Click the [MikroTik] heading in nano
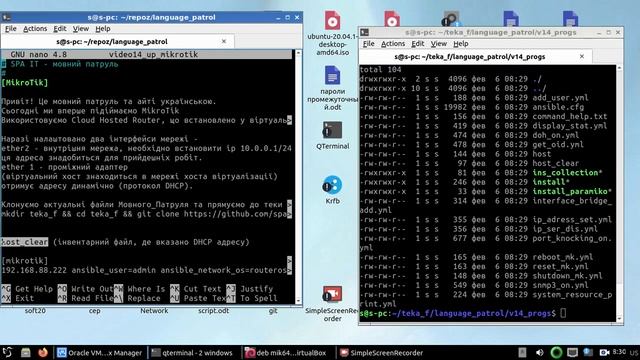640x360 pixels. (x=24, y=82)
